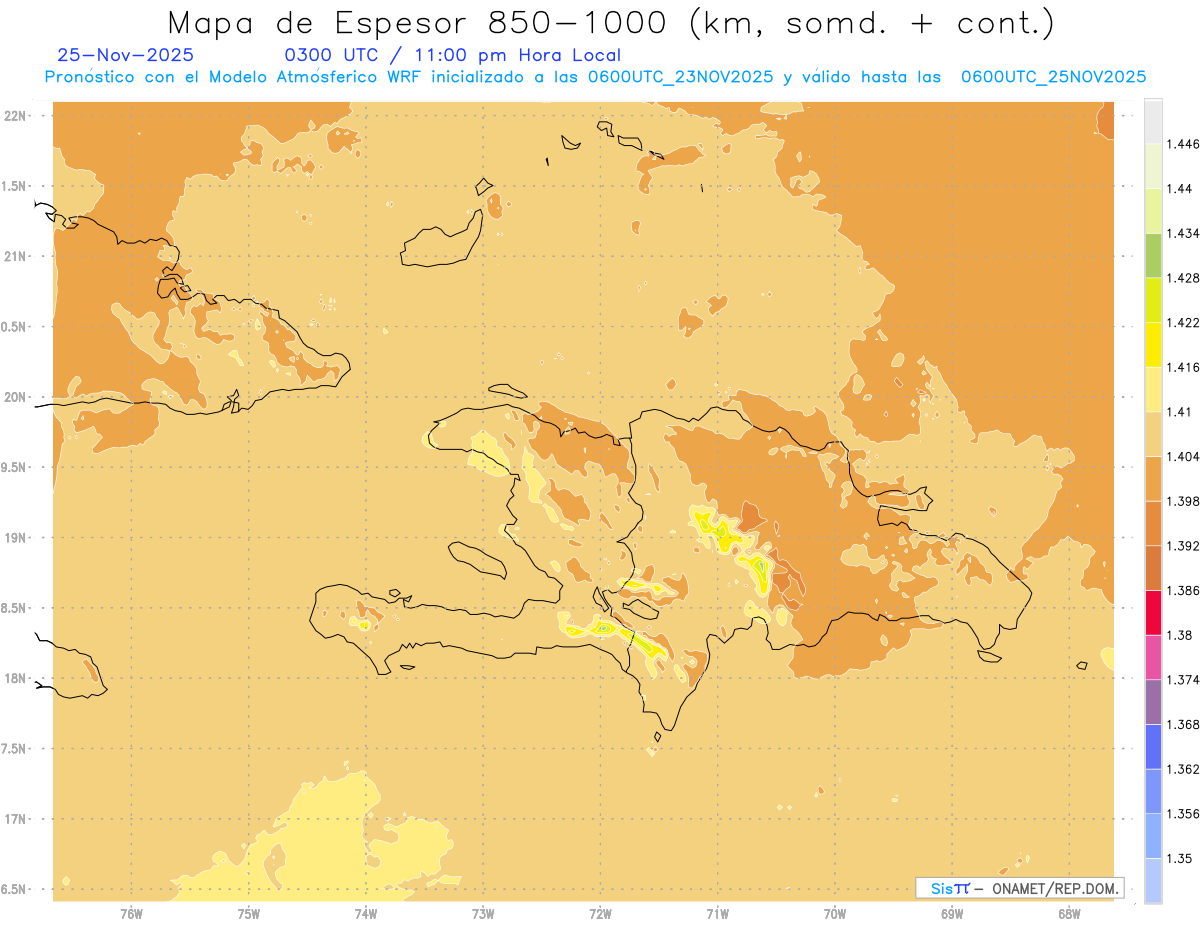The width and height of the screenshot is (1200, 927).
Task: Click the longitude label '68W'
Action: tap(1069, 914)
